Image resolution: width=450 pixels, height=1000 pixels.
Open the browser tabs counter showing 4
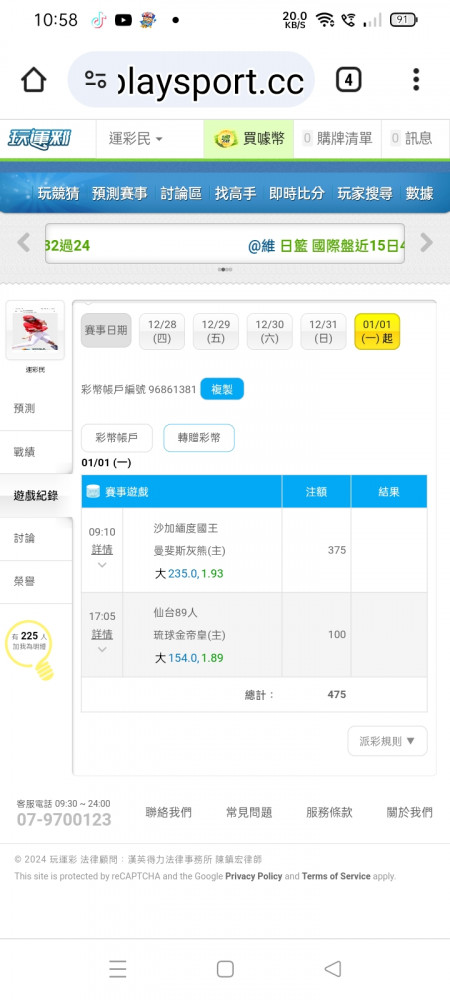coord(348,80)
